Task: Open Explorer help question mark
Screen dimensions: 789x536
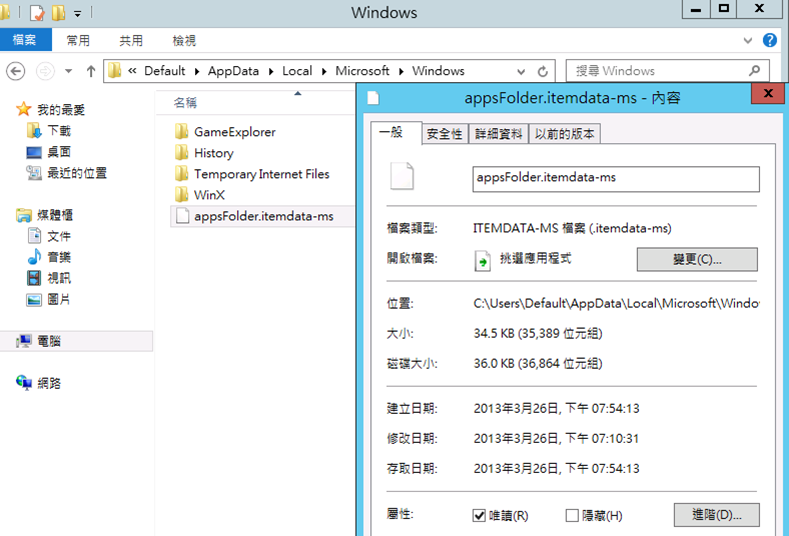Action: [769, 40]
